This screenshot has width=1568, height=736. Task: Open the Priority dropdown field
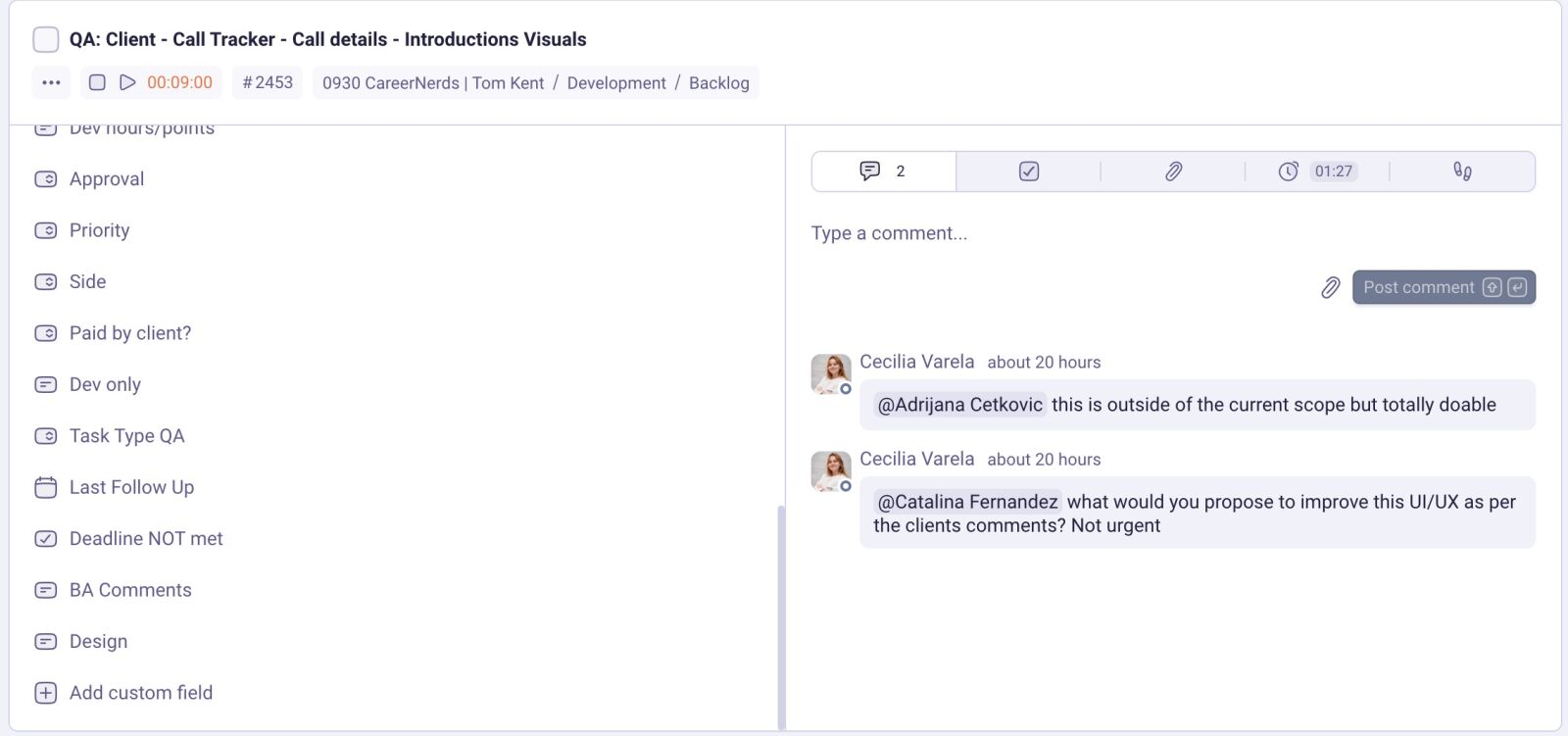99,230
